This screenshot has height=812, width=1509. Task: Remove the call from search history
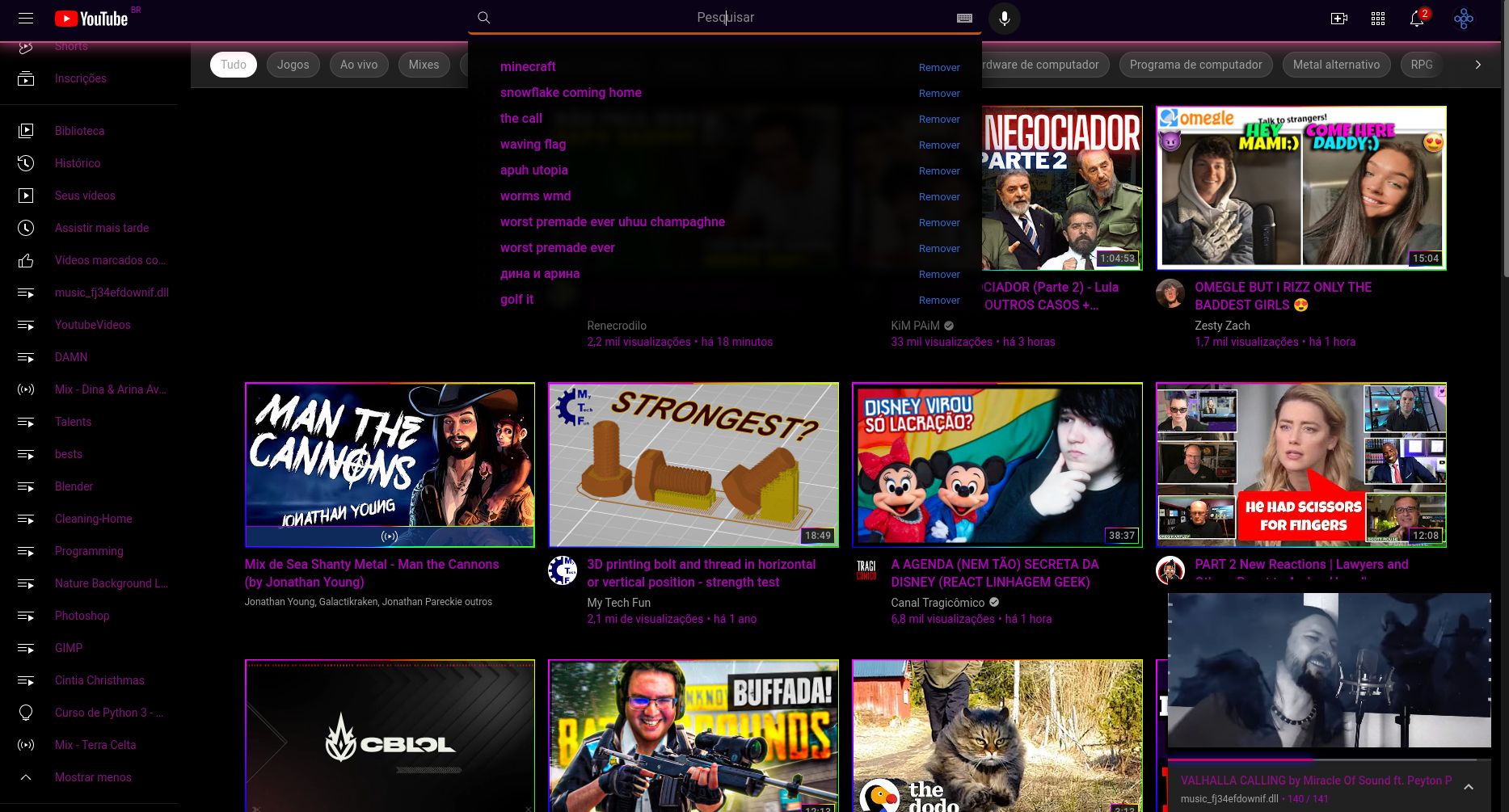[939, 119]
